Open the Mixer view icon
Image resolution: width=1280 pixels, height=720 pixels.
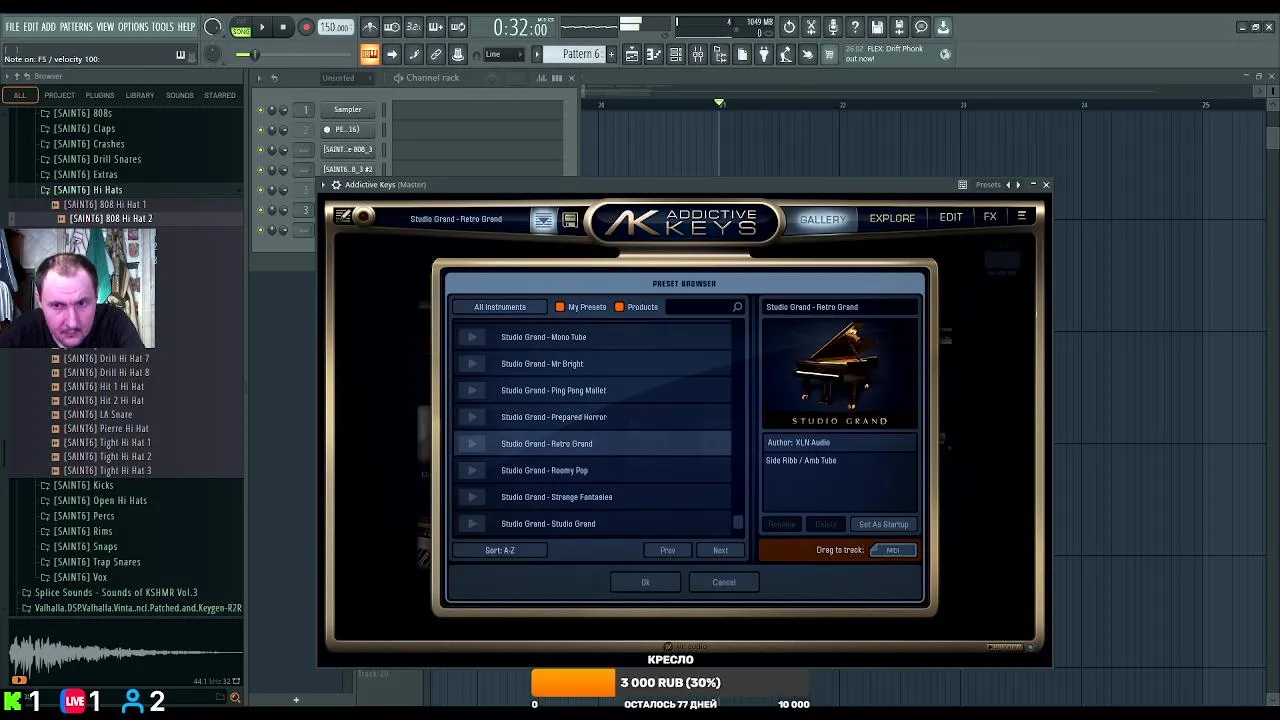[698, 54]
